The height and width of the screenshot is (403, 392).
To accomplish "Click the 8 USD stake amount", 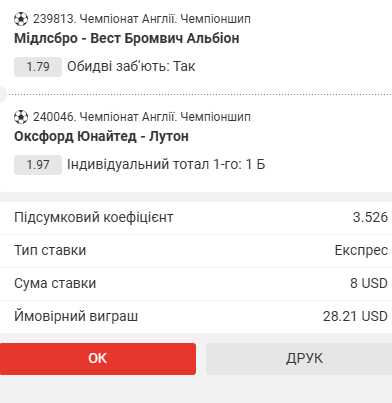I will point(369,283).
